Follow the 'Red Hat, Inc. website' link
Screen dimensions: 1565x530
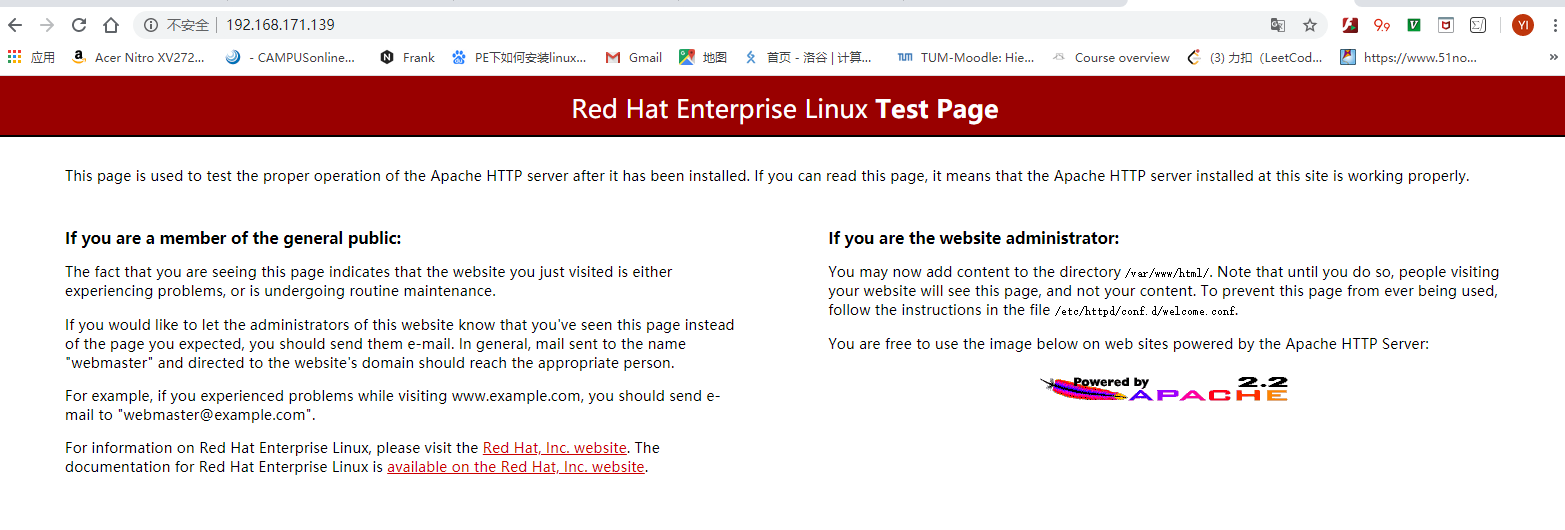coord(555,448)
